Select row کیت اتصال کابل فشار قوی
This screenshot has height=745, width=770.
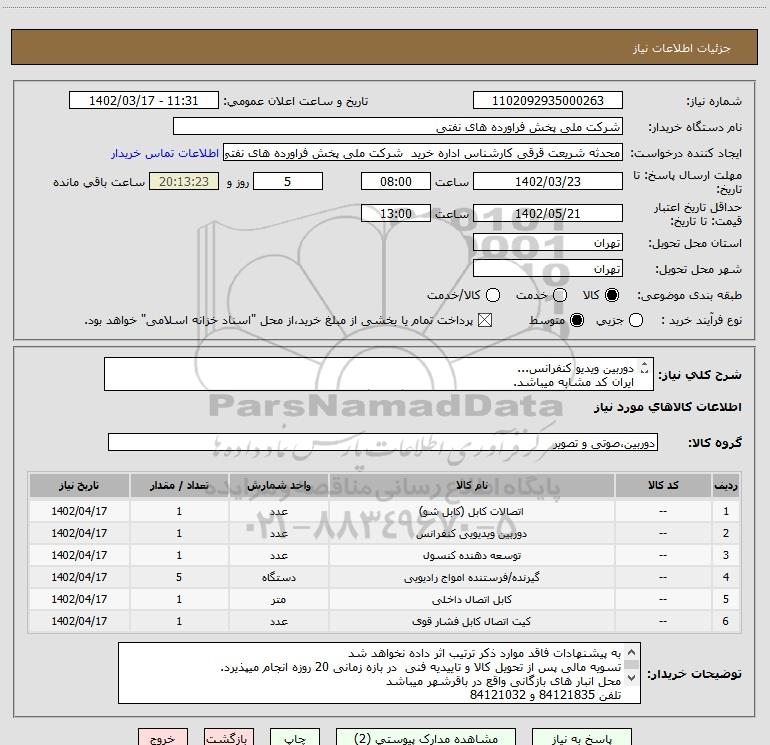385,622
